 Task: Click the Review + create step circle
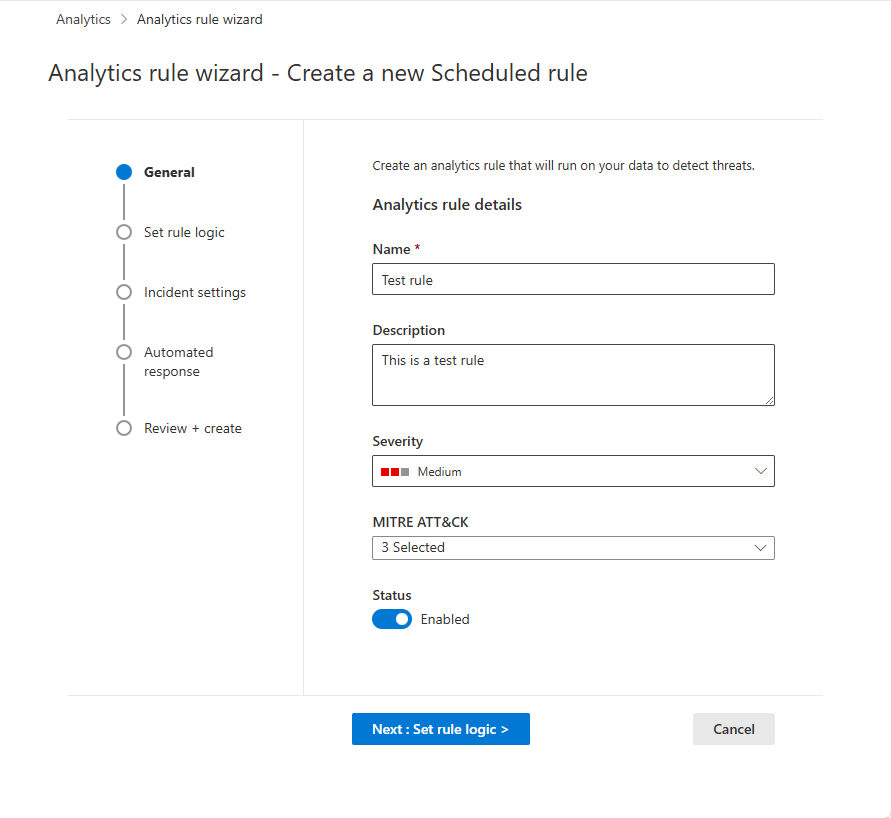[123, 427]
